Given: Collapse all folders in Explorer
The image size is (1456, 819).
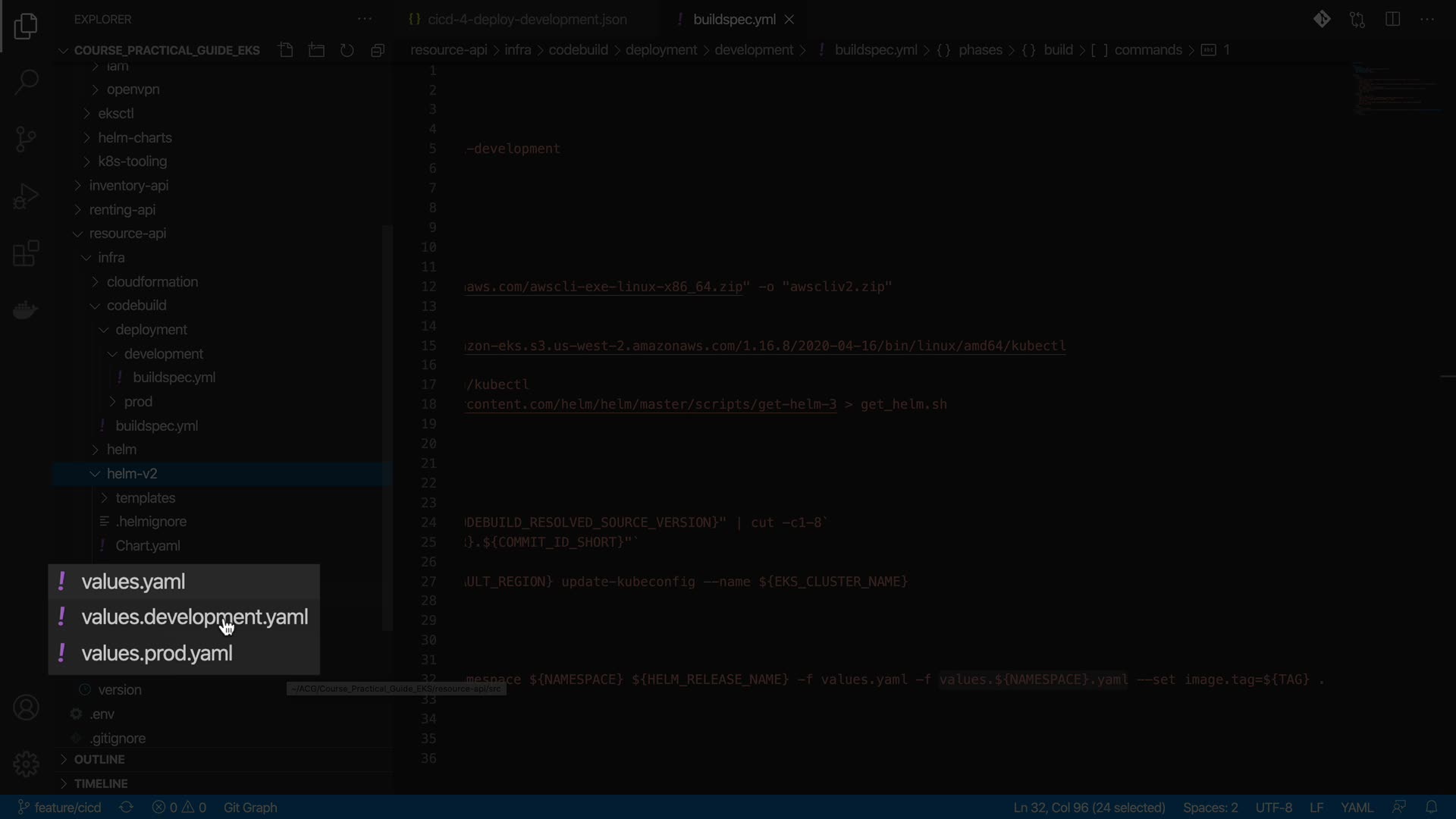Looking at the screenshot, I should tap(378, 50).
